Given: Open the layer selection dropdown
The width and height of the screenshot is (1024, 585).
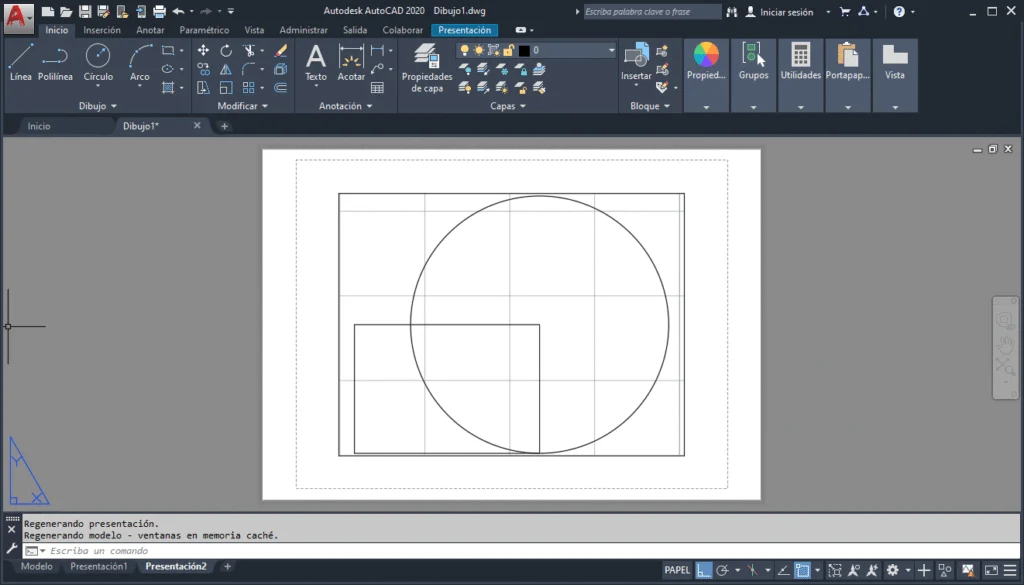Looking at the screenshot, I should pyautogui.click(x=612, y=48).
